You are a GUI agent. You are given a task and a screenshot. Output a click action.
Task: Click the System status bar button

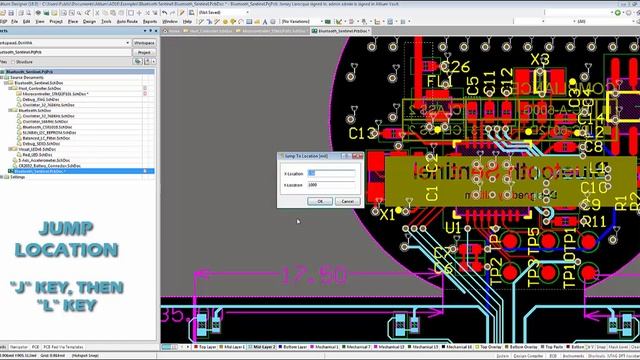pyautogui.click(x=502, y=356)
